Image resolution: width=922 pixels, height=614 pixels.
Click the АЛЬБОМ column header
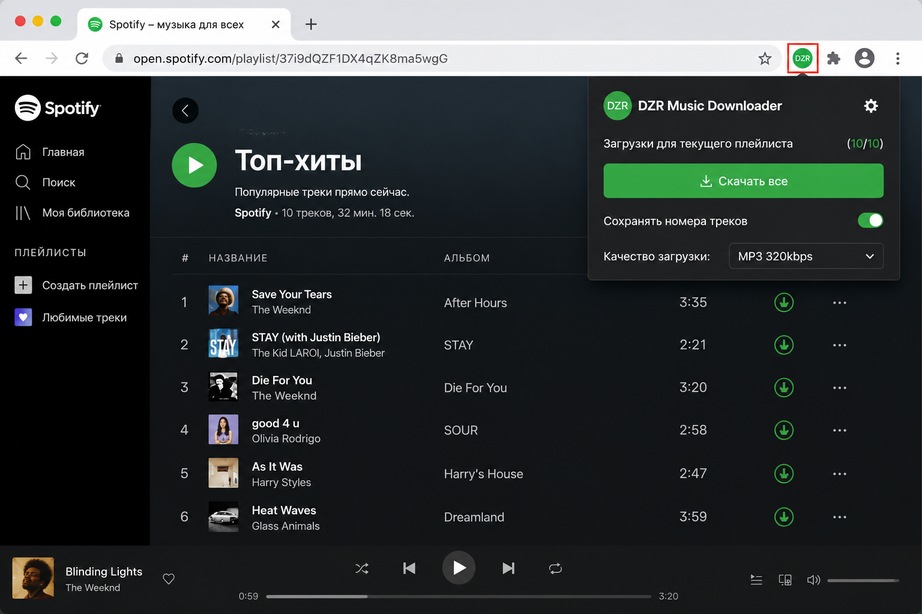[x=467, y=258]
